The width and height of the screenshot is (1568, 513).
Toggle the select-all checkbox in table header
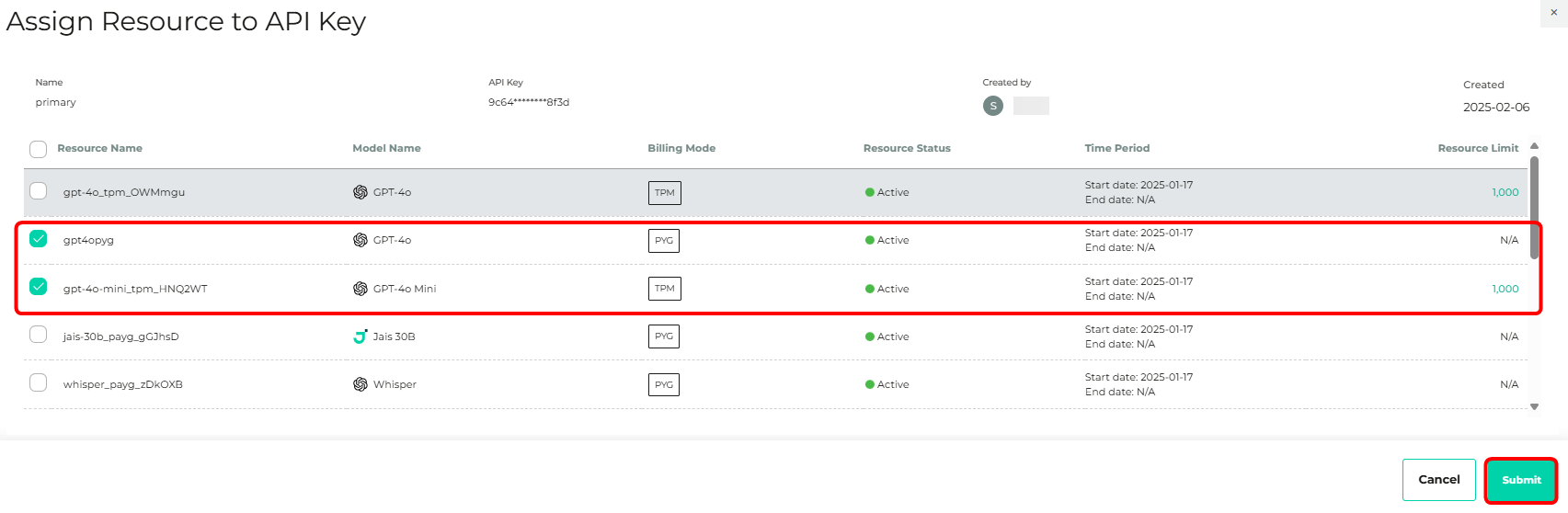tap(38, 149)
